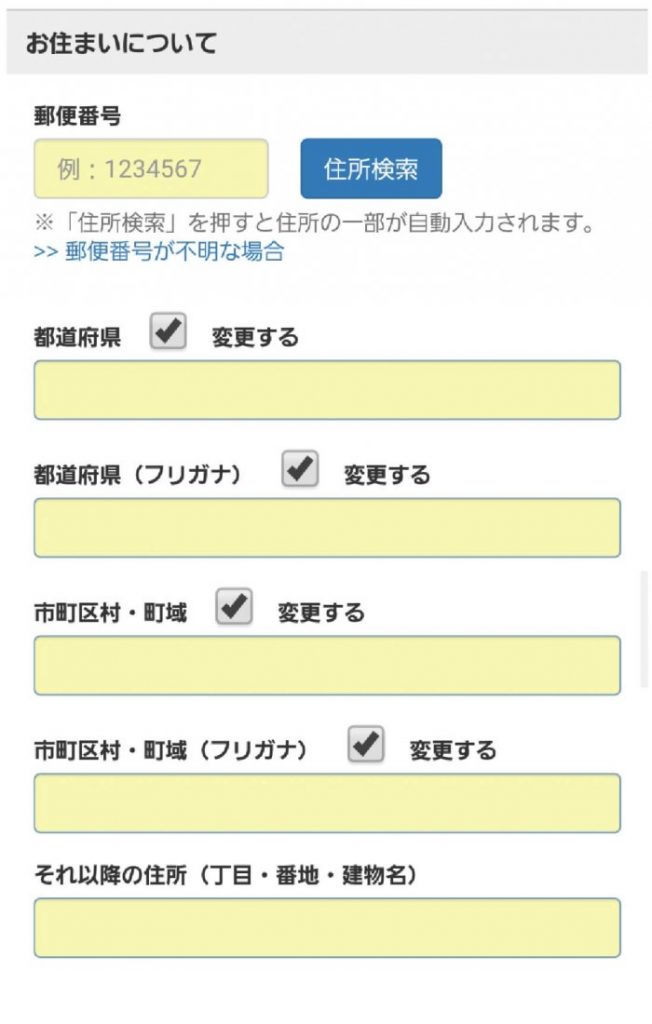Click the 郵便番号 postal code input field
The height and width of the screenshot is (1024, 652).
point(151,168)
